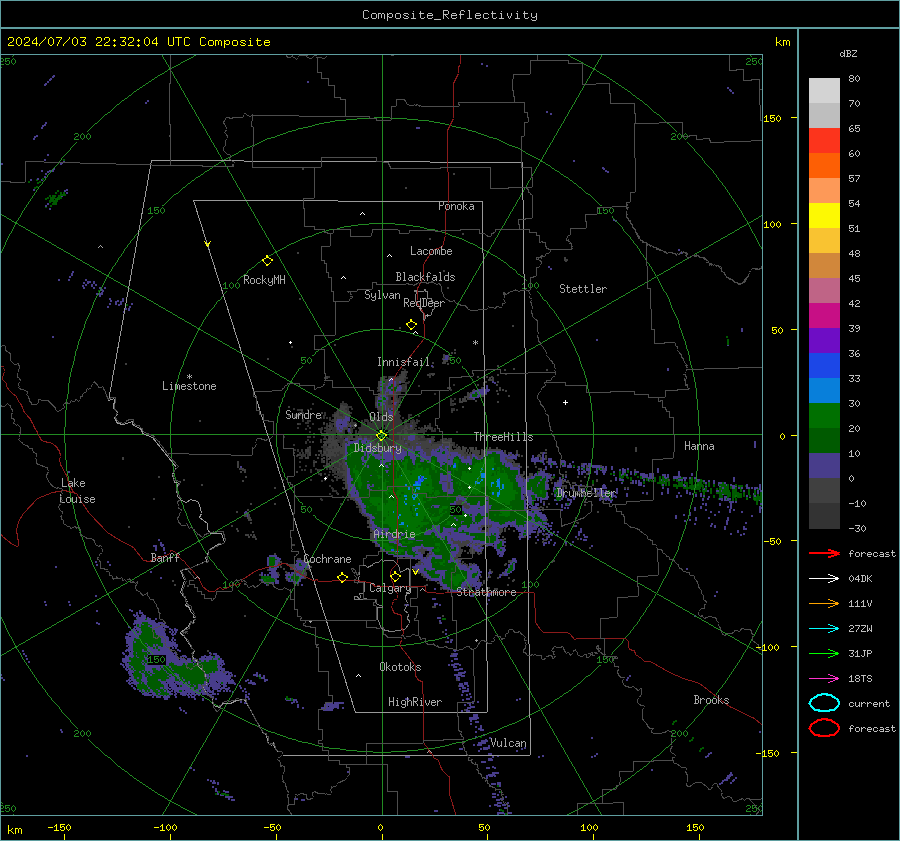The width and height of the screenshot is (900, 841).
Task: Click the Calgary city label
Action: (390, 588)
